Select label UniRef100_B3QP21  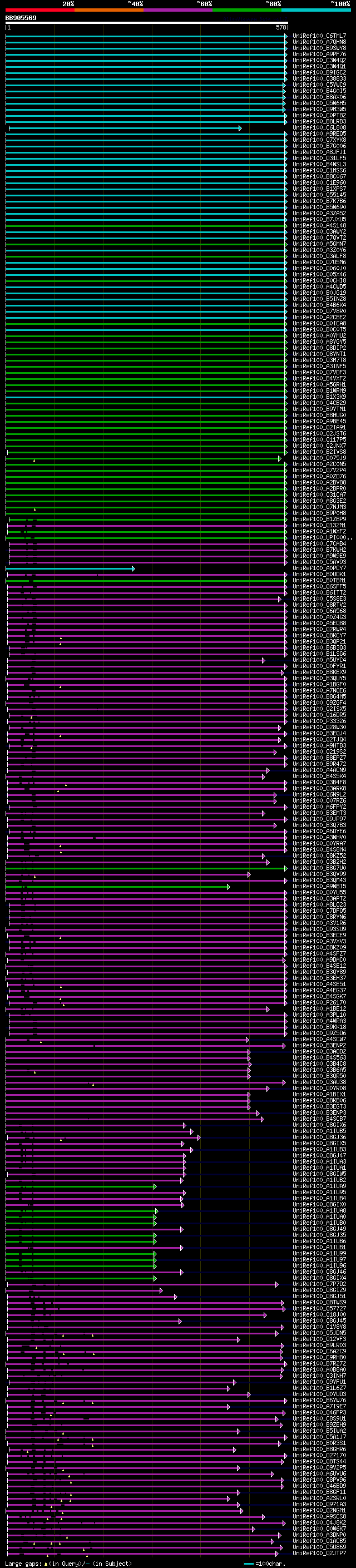pyautogui.click(x=319, y=641)
